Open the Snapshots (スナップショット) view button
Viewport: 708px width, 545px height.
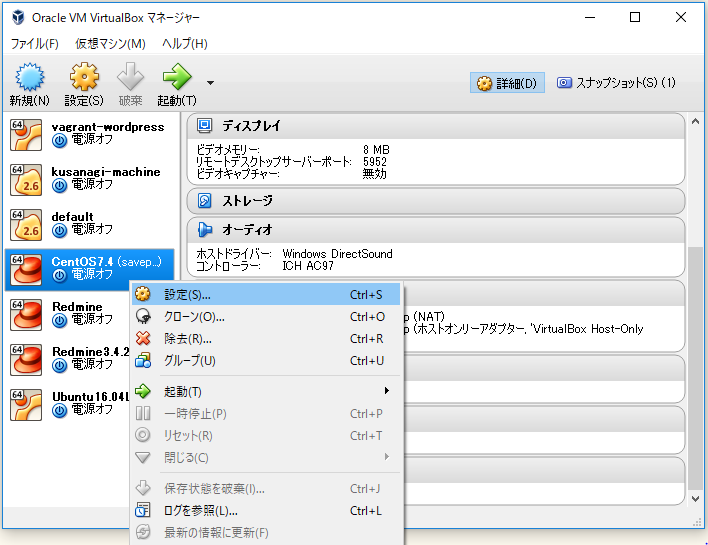pyautogui.click(x=616, y=83)
